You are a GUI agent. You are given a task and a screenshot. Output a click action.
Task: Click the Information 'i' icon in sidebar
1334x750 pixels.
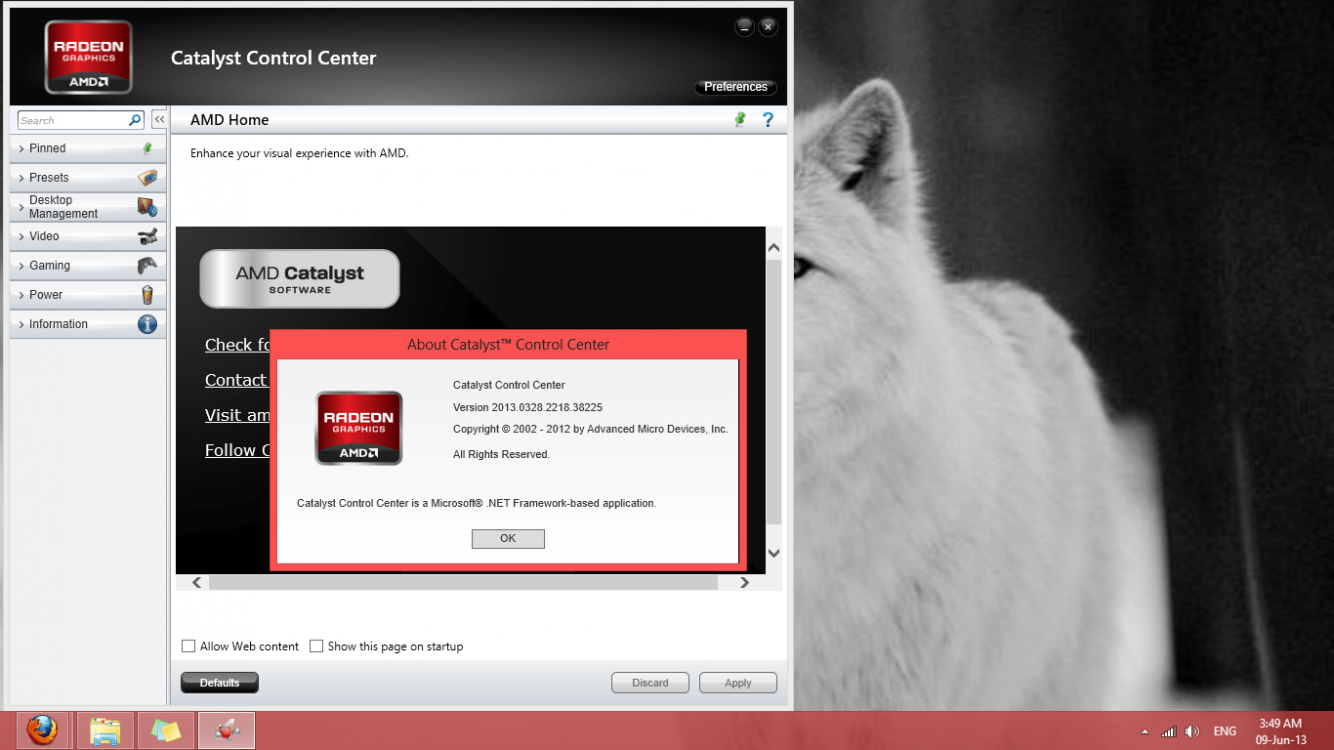(x=147, y=324)
